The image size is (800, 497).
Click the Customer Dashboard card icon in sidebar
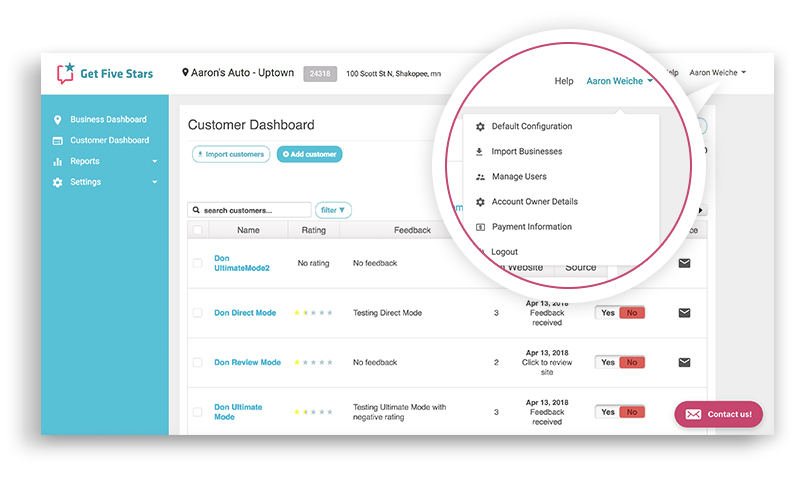[58, 140]
